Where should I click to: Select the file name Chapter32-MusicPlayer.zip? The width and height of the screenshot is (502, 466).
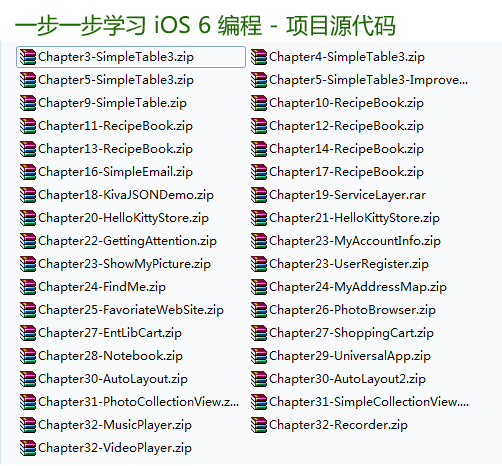pos(115,425)
